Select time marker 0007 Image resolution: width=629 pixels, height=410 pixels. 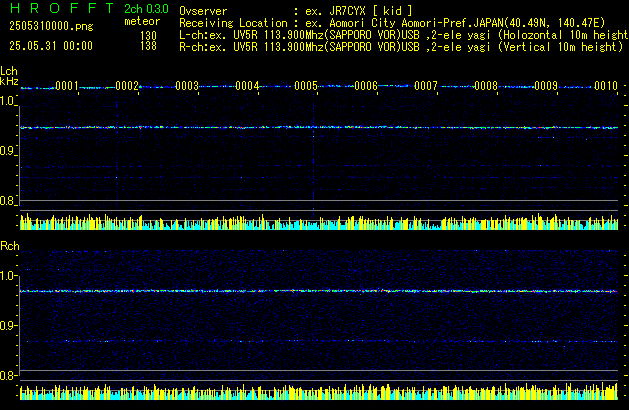[x=426, y=86]
